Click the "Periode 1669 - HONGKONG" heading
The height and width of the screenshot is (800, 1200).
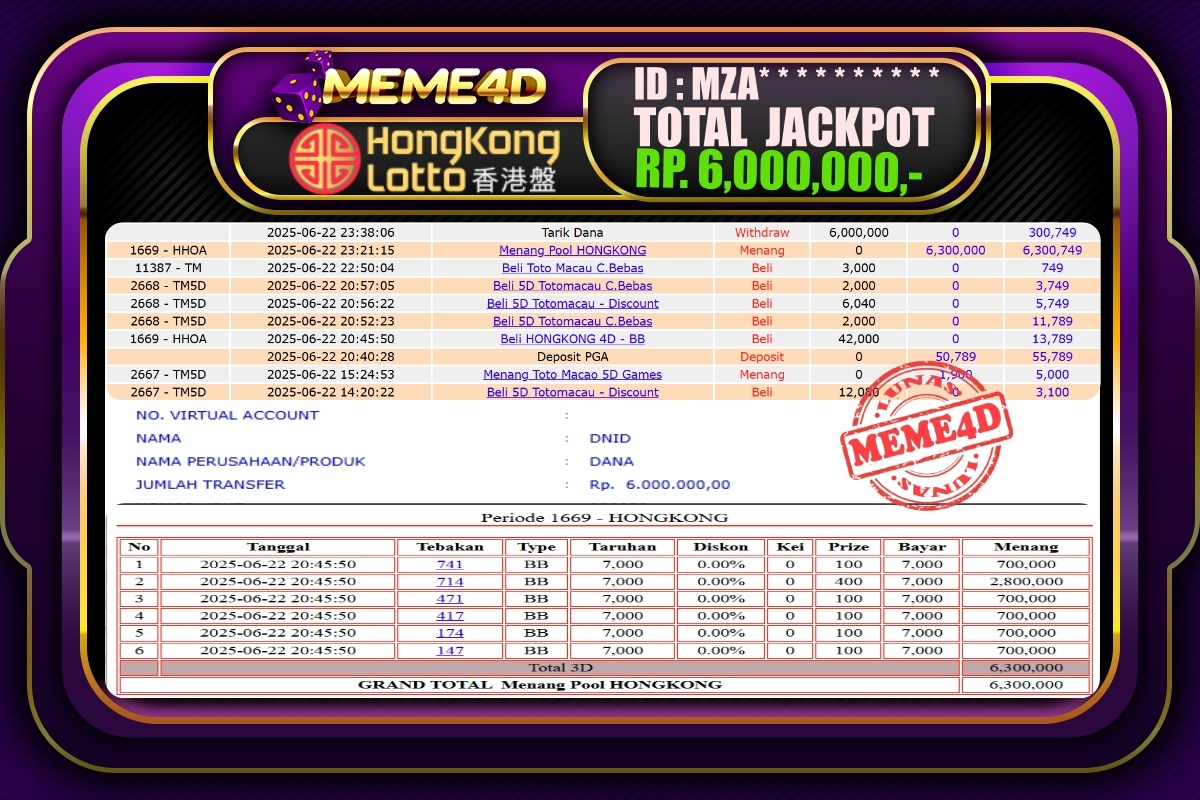pyautogui.click(x=604, y=517)
